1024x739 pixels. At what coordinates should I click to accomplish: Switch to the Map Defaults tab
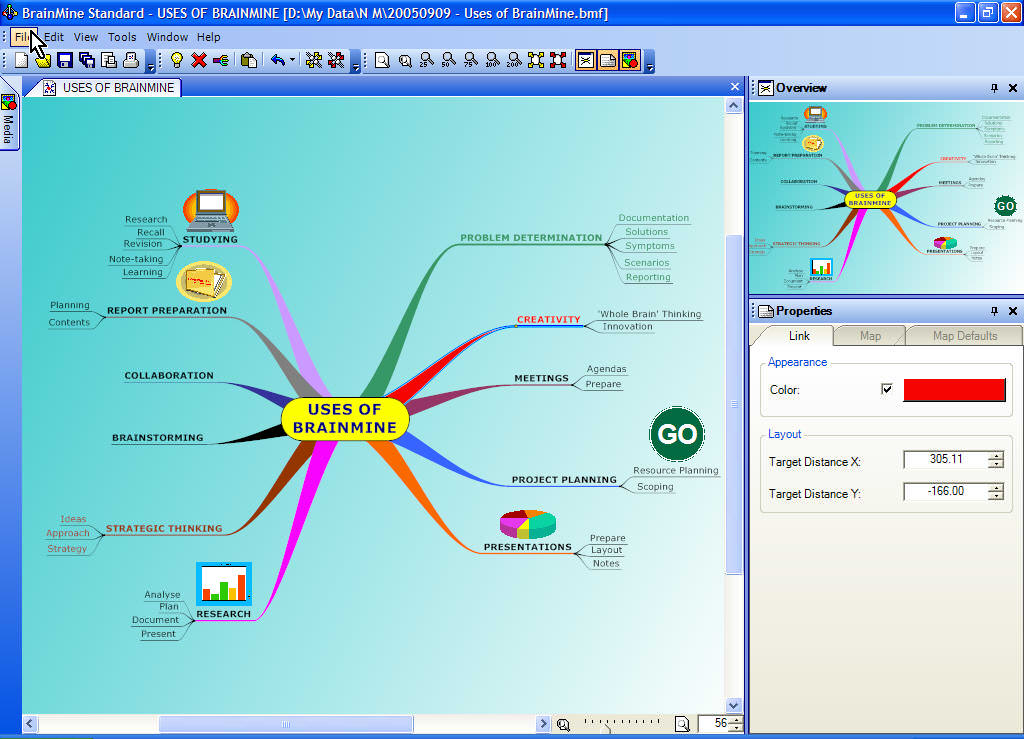(x=965, y=336)
